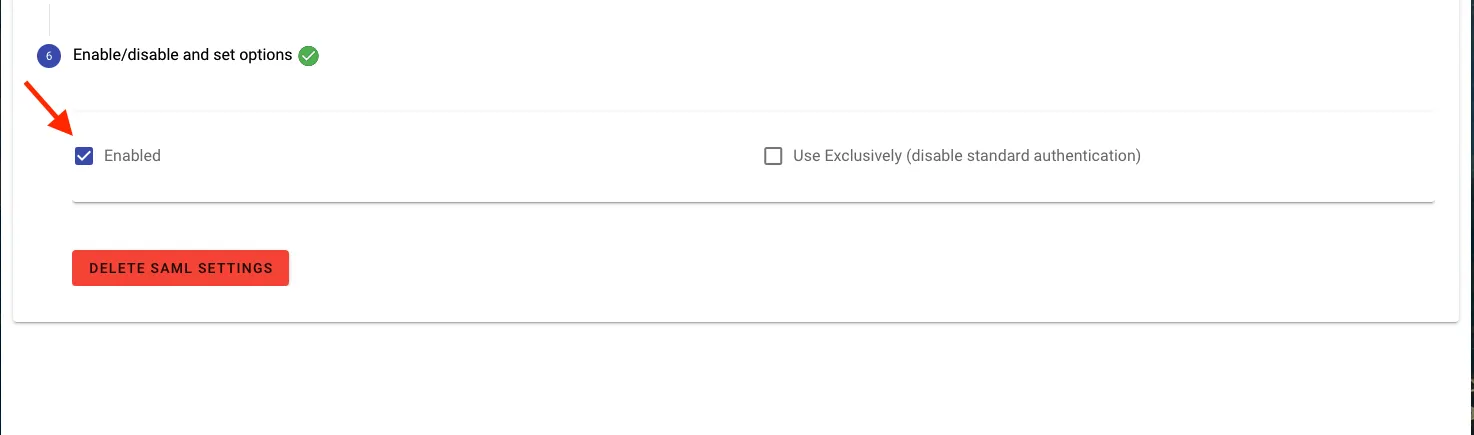
Task: Click the green checkmark status icon
Action: (x=309, y=56)
